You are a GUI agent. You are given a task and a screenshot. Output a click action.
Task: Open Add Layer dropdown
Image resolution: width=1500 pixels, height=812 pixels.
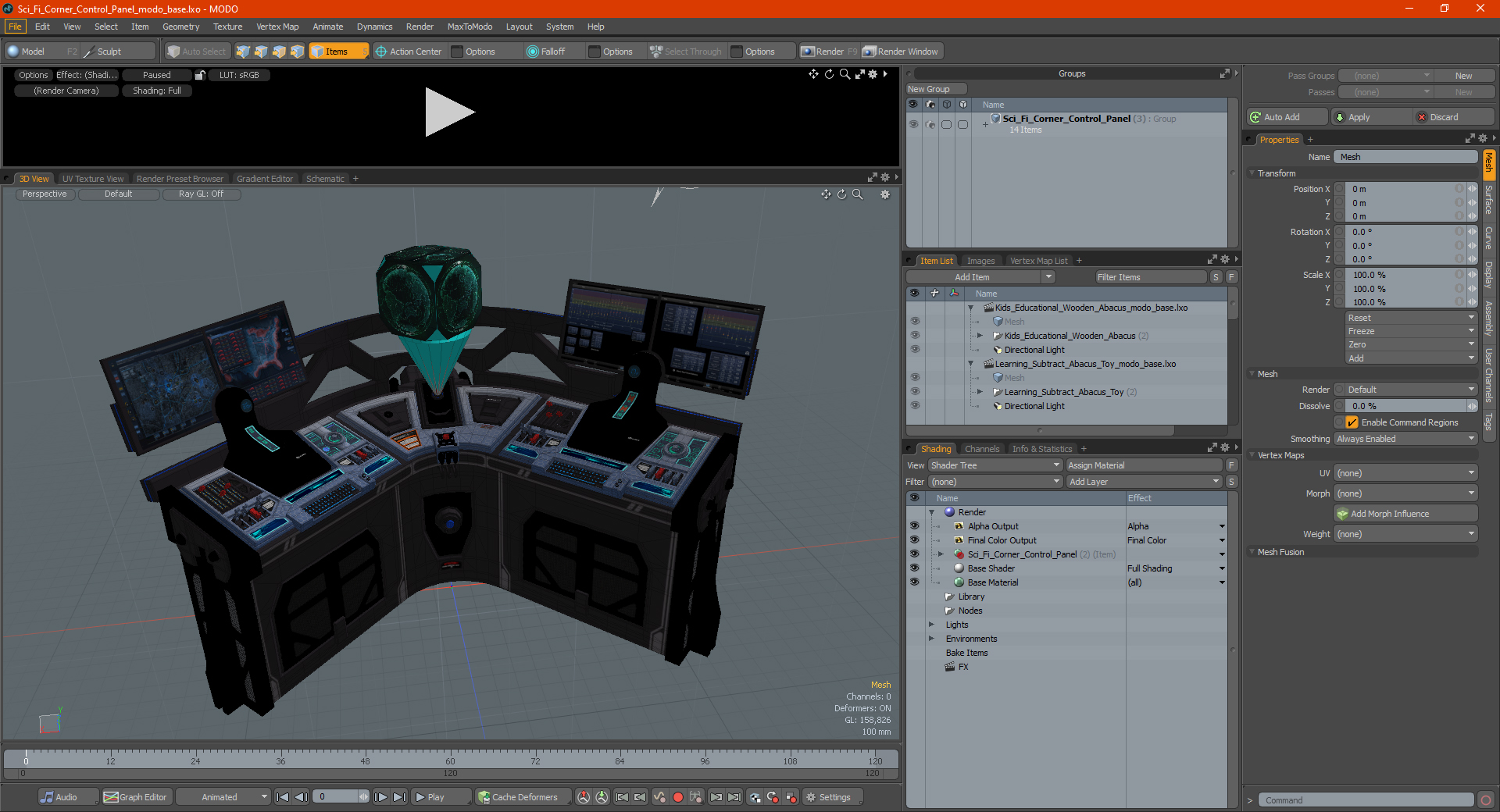coord(1145,482)
